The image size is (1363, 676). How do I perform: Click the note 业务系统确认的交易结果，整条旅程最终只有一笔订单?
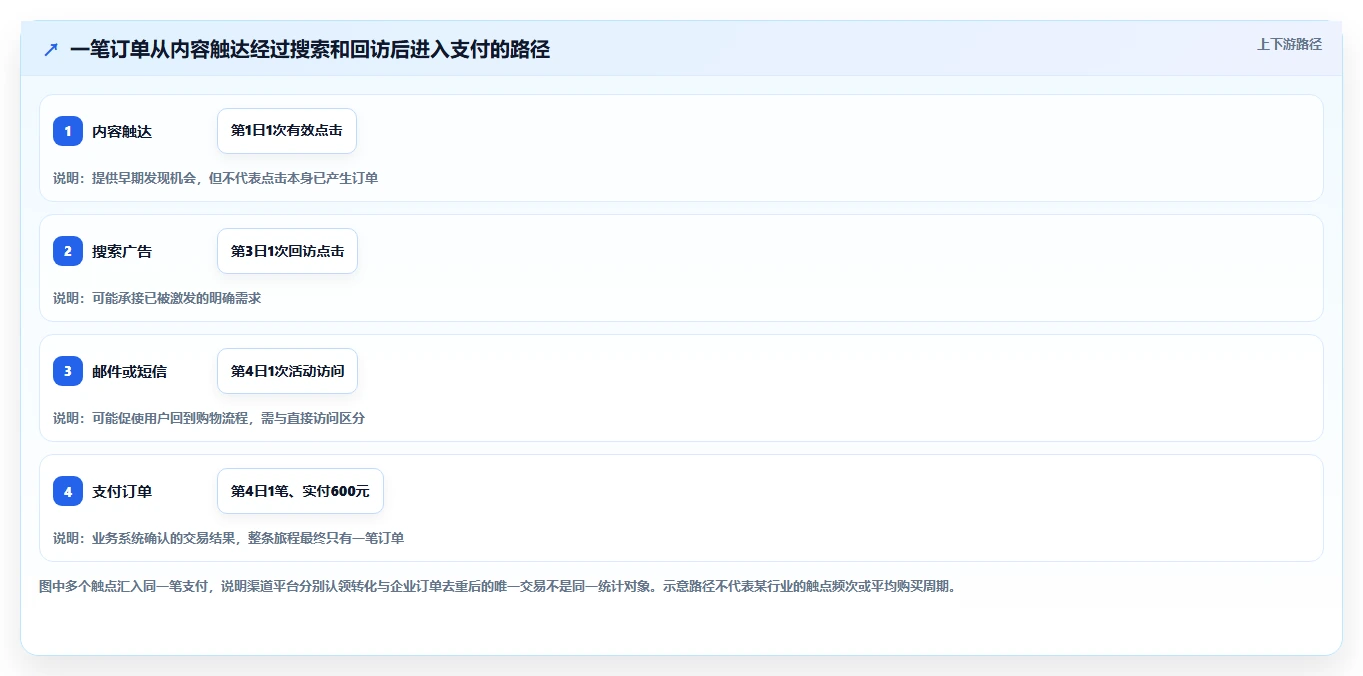tap(248, 538)
